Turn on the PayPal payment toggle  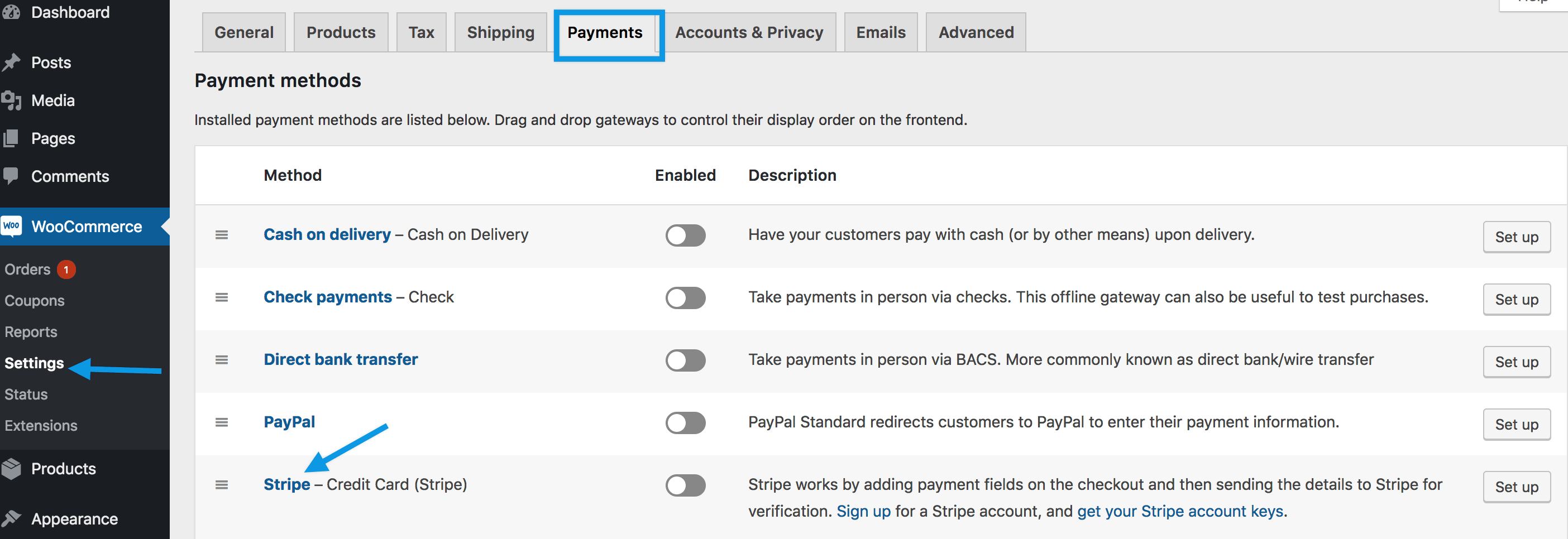pyautogui.click(x=685, y=423)
